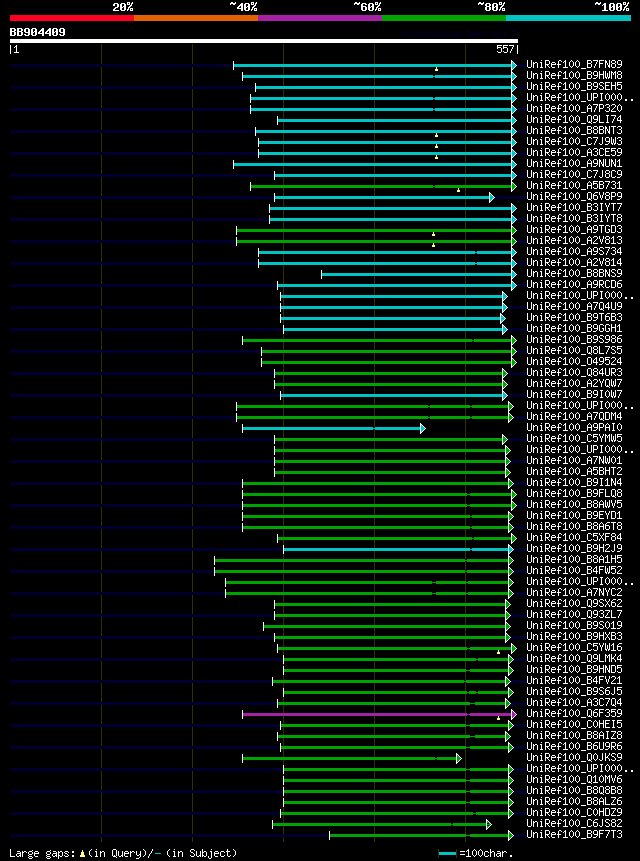Select the UniRef100_C0HEI5 label
Screen dimensions: 640x861
tap(574, 724)
